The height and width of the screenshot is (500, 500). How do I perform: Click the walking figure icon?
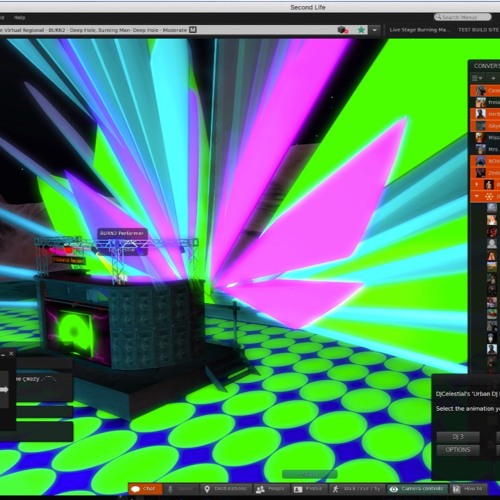336,489
